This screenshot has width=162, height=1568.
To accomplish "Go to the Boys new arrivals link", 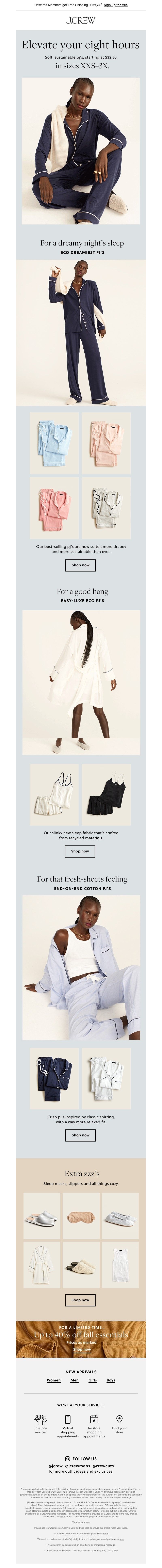I will (x=111, y=1380).
